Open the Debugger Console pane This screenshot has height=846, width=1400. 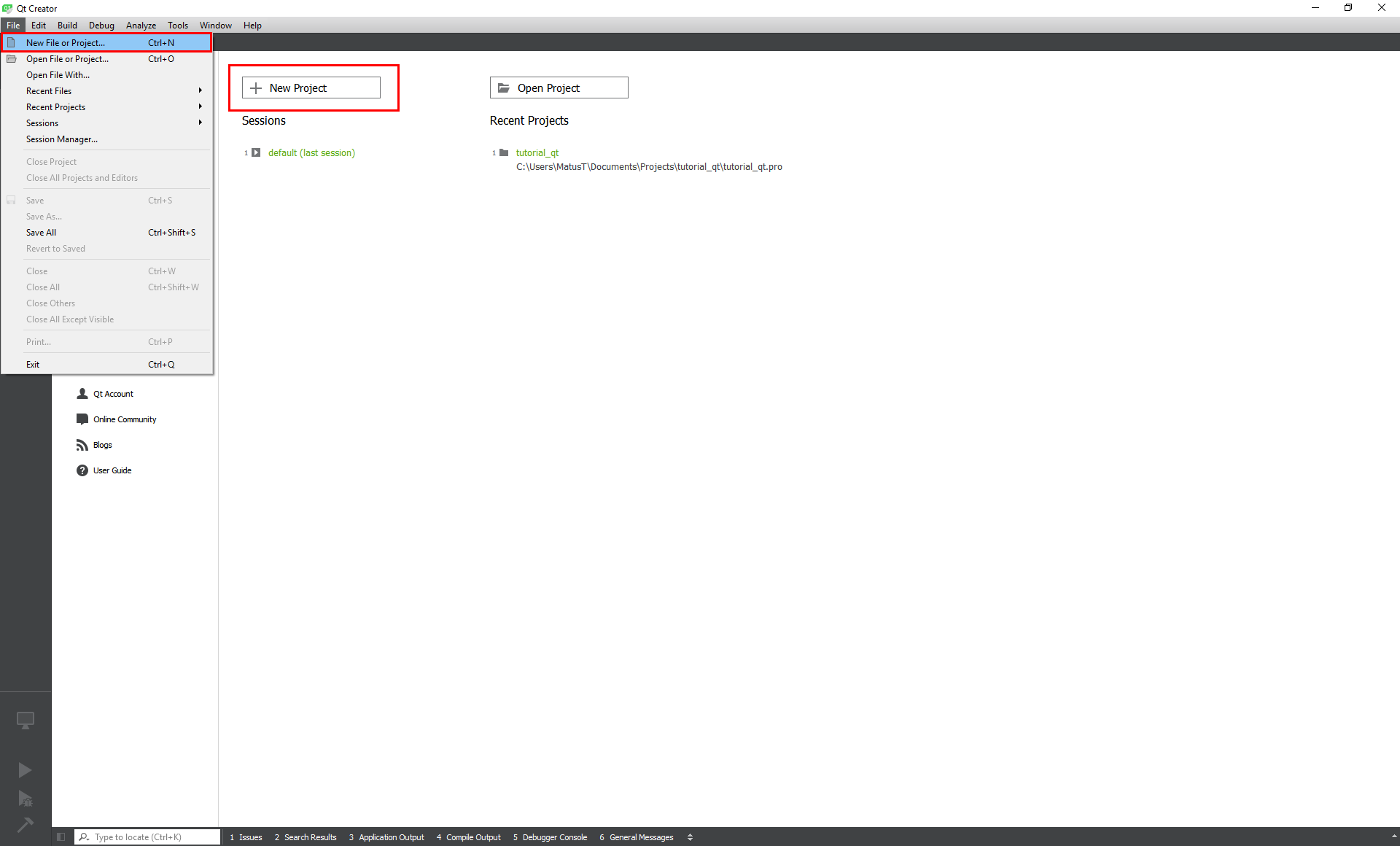(x=550, y=837)
